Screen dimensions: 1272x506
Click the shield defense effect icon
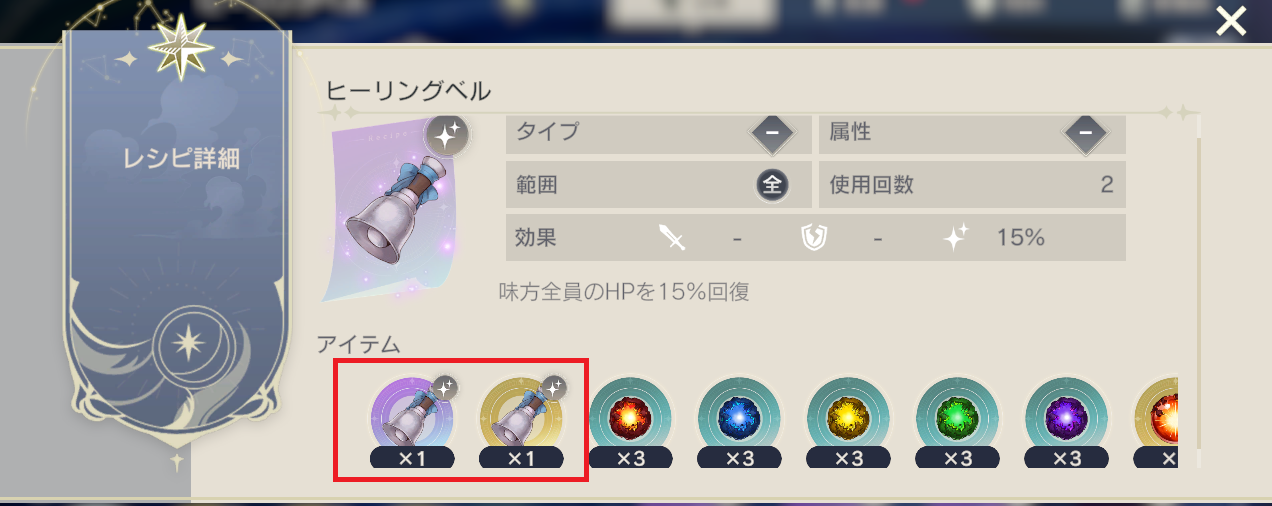coord(814,237)
